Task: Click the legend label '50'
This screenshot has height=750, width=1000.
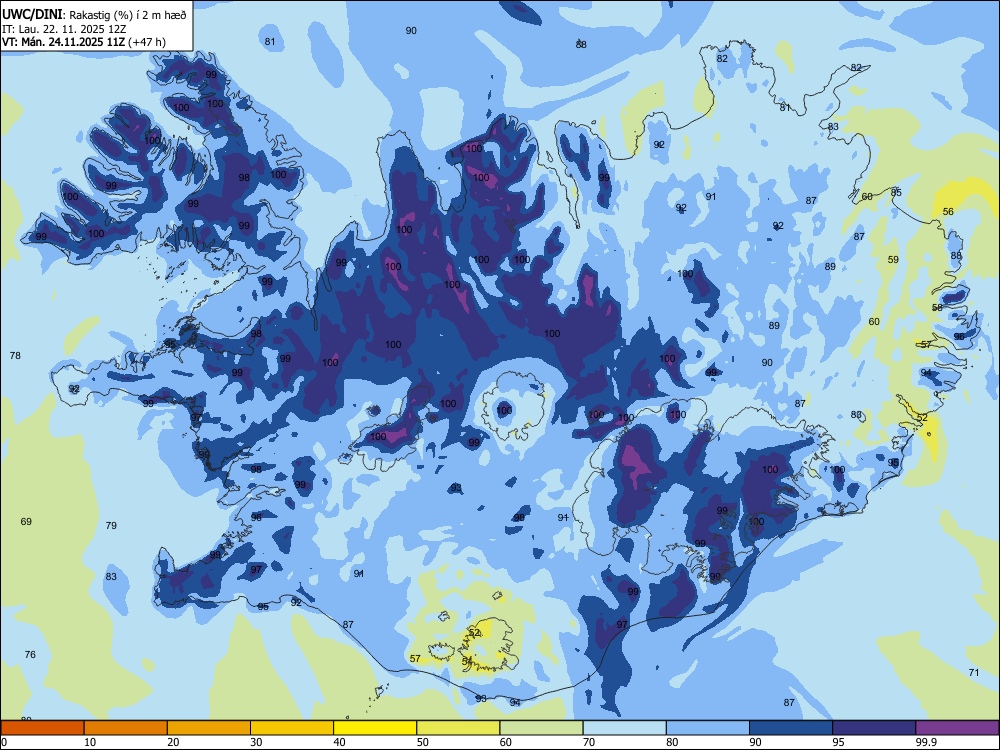Action: pos(423,742)
